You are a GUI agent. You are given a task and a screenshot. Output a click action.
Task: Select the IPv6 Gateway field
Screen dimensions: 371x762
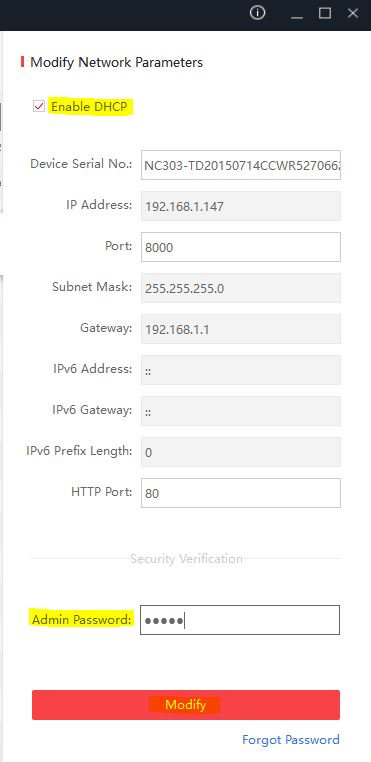click(241, 411)
